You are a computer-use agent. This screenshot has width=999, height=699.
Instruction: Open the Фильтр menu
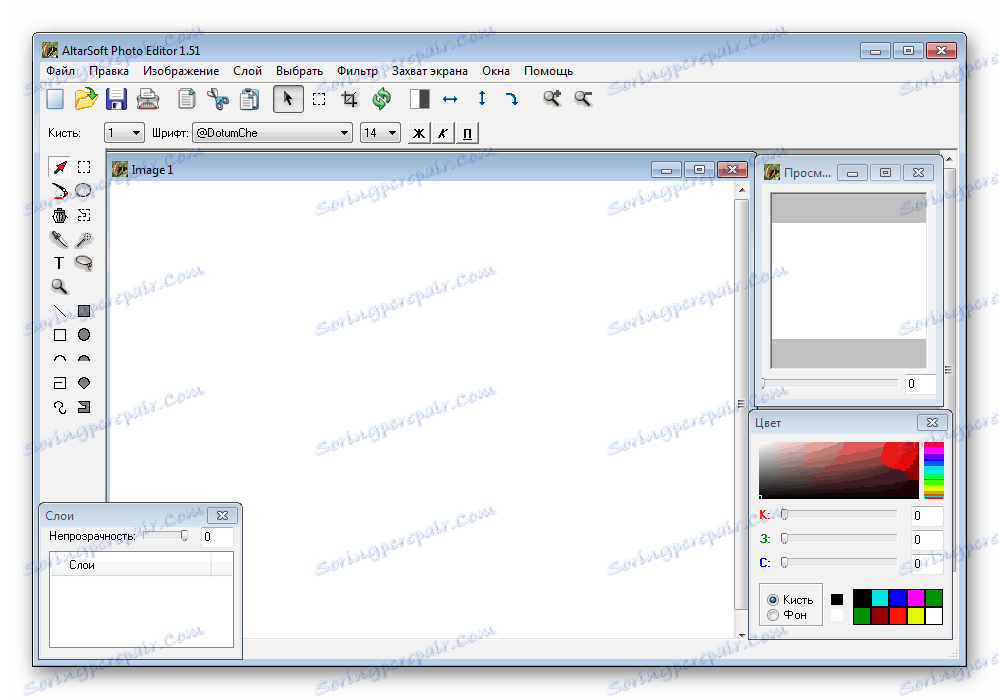pyautogui.click(x=356, y=71)
